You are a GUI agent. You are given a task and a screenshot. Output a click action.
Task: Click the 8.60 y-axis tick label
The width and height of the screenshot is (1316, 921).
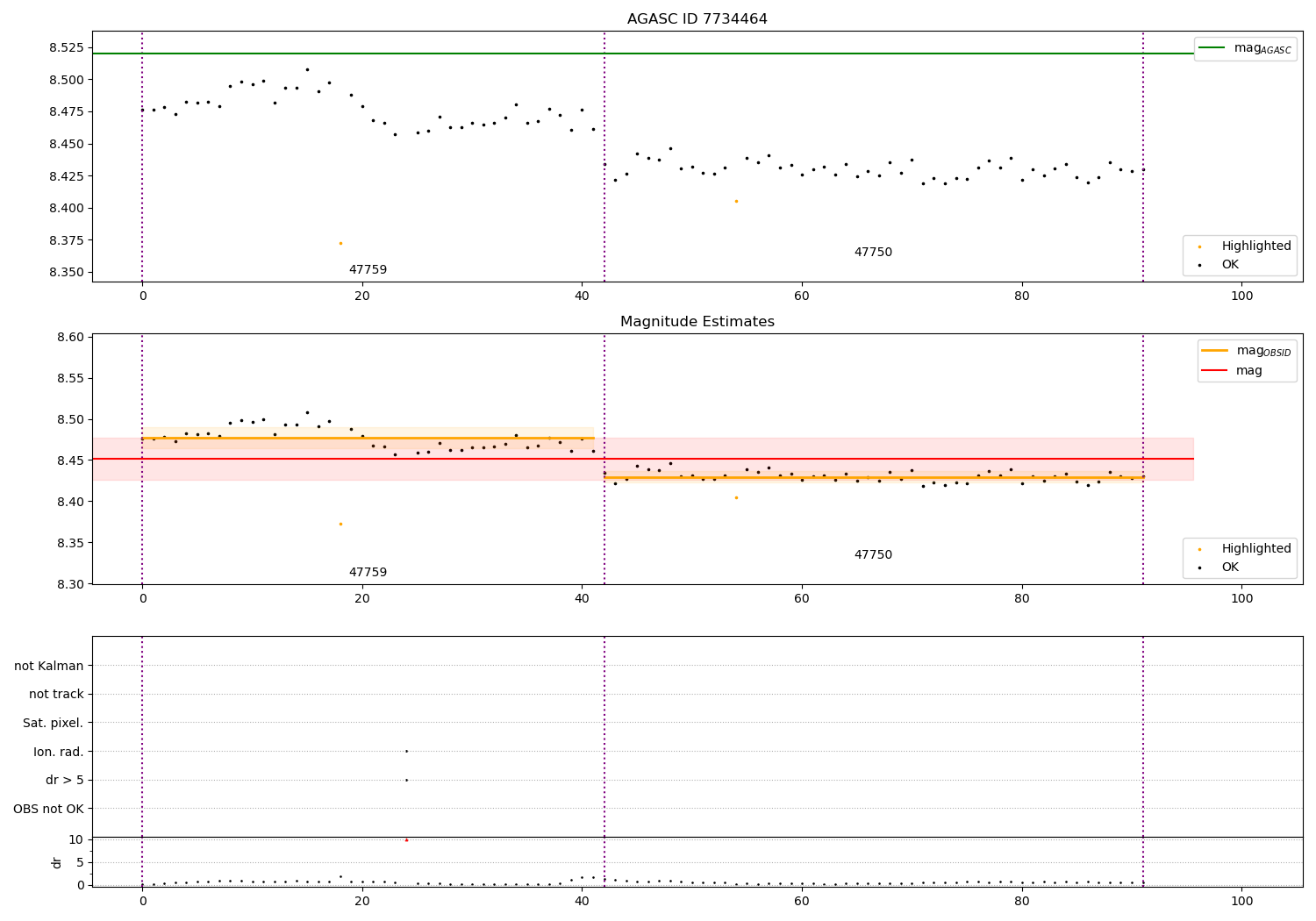pos(69,337)
